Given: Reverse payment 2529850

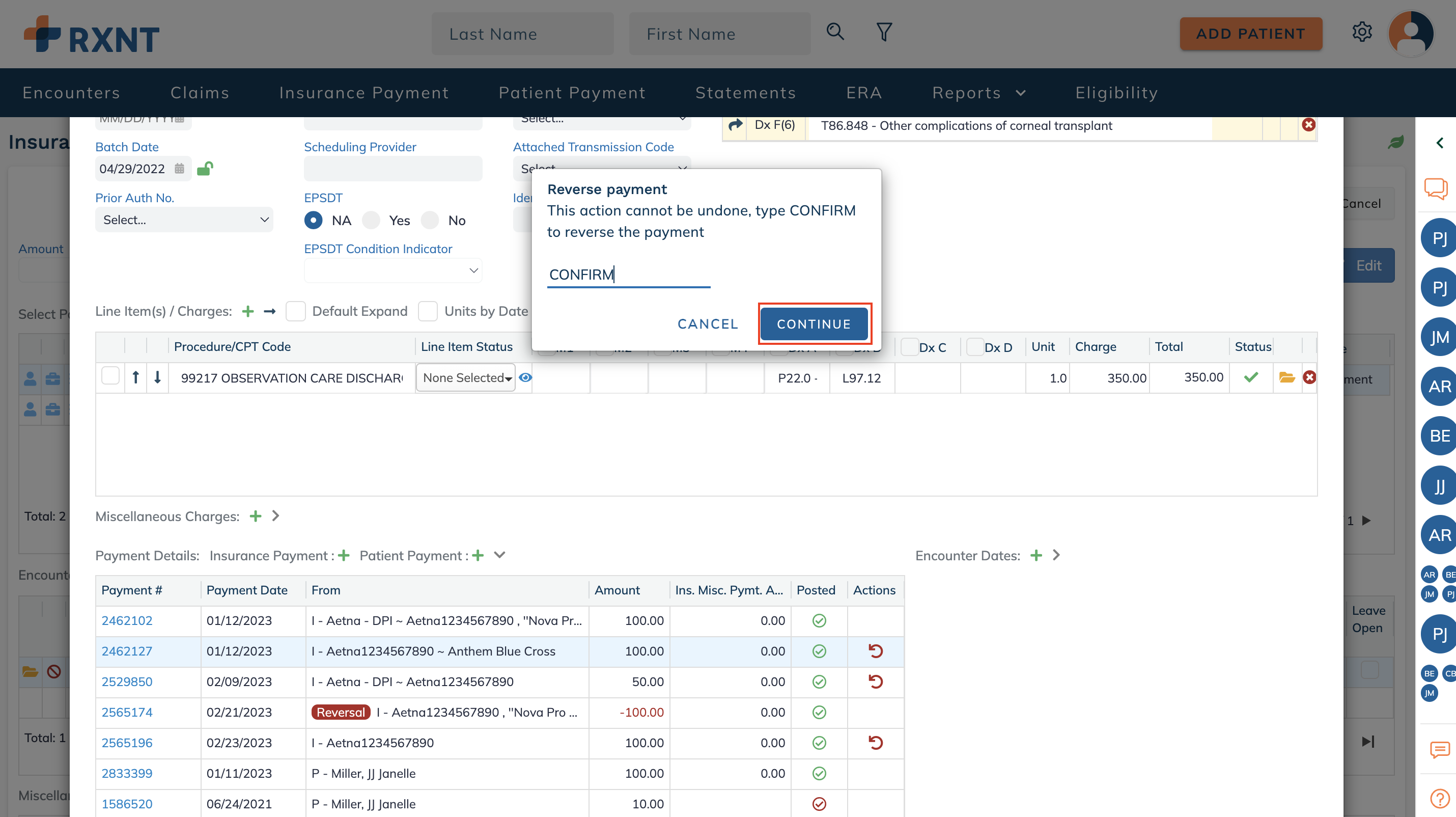Looking at the screenshot, I should 875,682.
